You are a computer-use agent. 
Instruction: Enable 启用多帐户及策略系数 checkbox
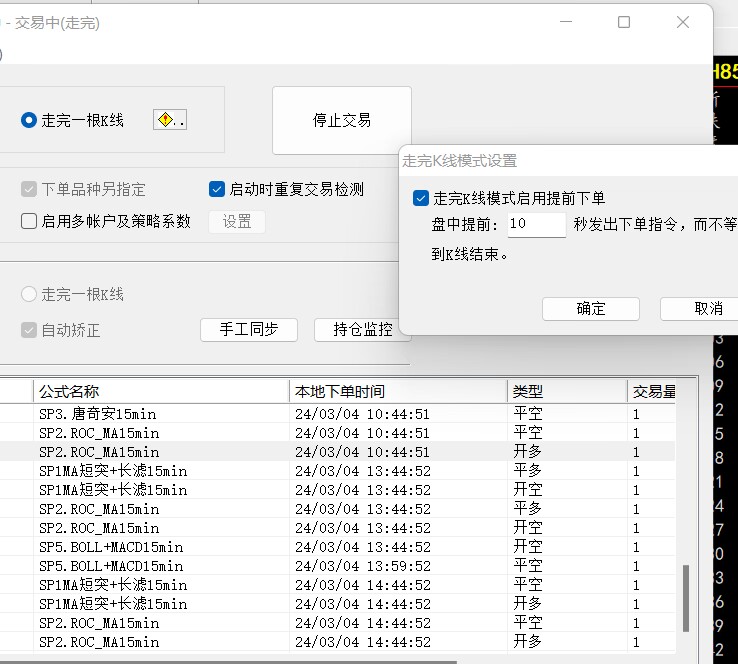29,221
